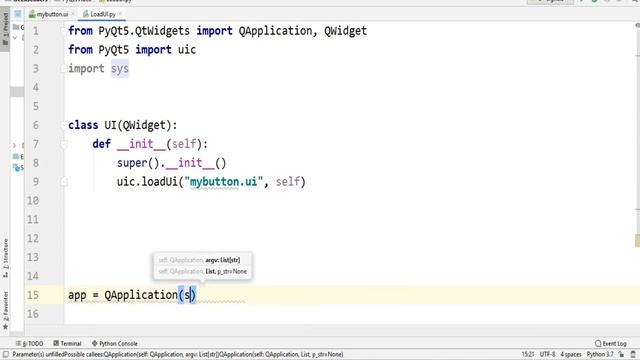Open the Python 3.7 interpreter selector
Image resolution: width=640 pixels, height=360 pixels.
point(600,354)
